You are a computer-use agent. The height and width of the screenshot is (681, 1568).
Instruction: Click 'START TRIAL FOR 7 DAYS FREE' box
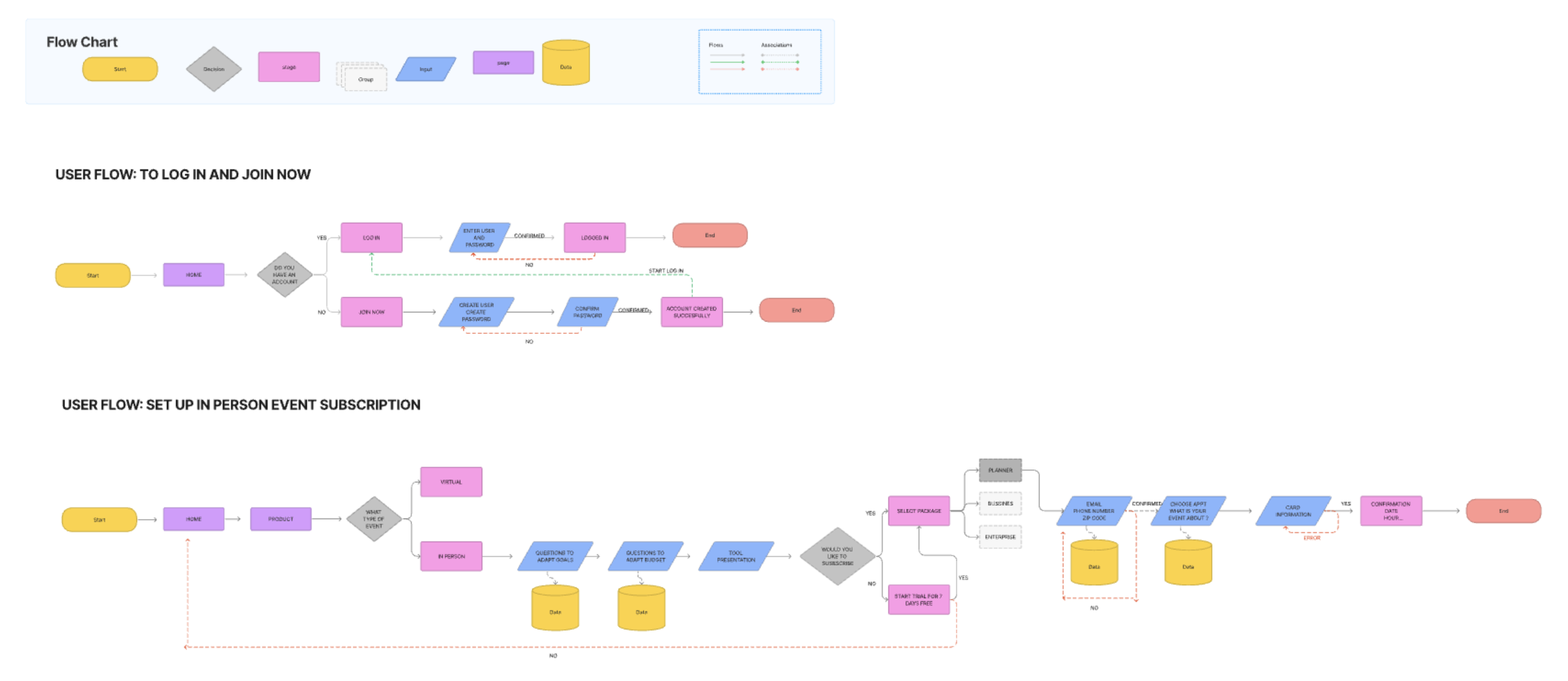pyautogui.click(x=918, y=599)
